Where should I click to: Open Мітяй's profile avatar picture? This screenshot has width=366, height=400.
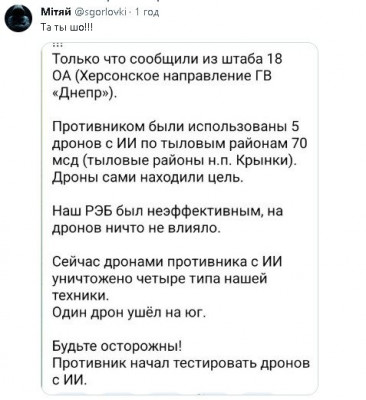pos(20,19)
